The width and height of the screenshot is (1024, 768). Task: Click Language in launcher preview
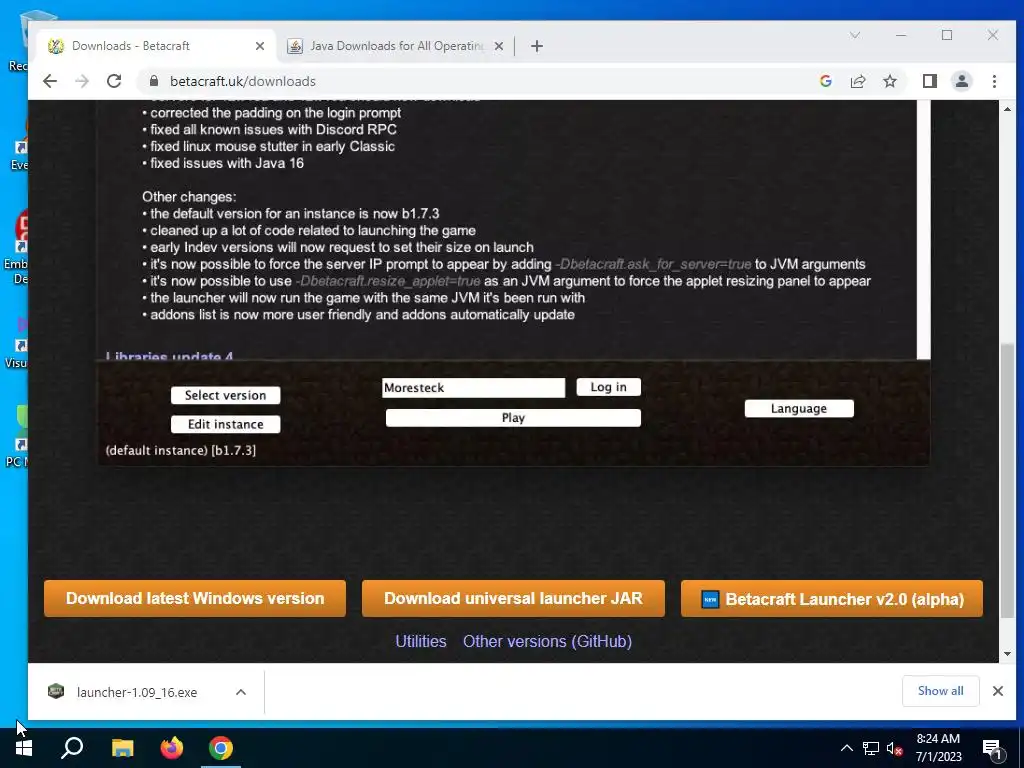point(799,408)
